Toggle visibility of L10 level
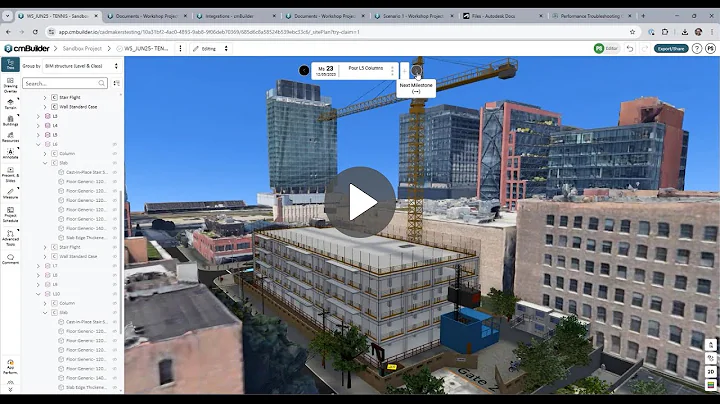The width and height of the screenshot is (720, 404). 115,294
